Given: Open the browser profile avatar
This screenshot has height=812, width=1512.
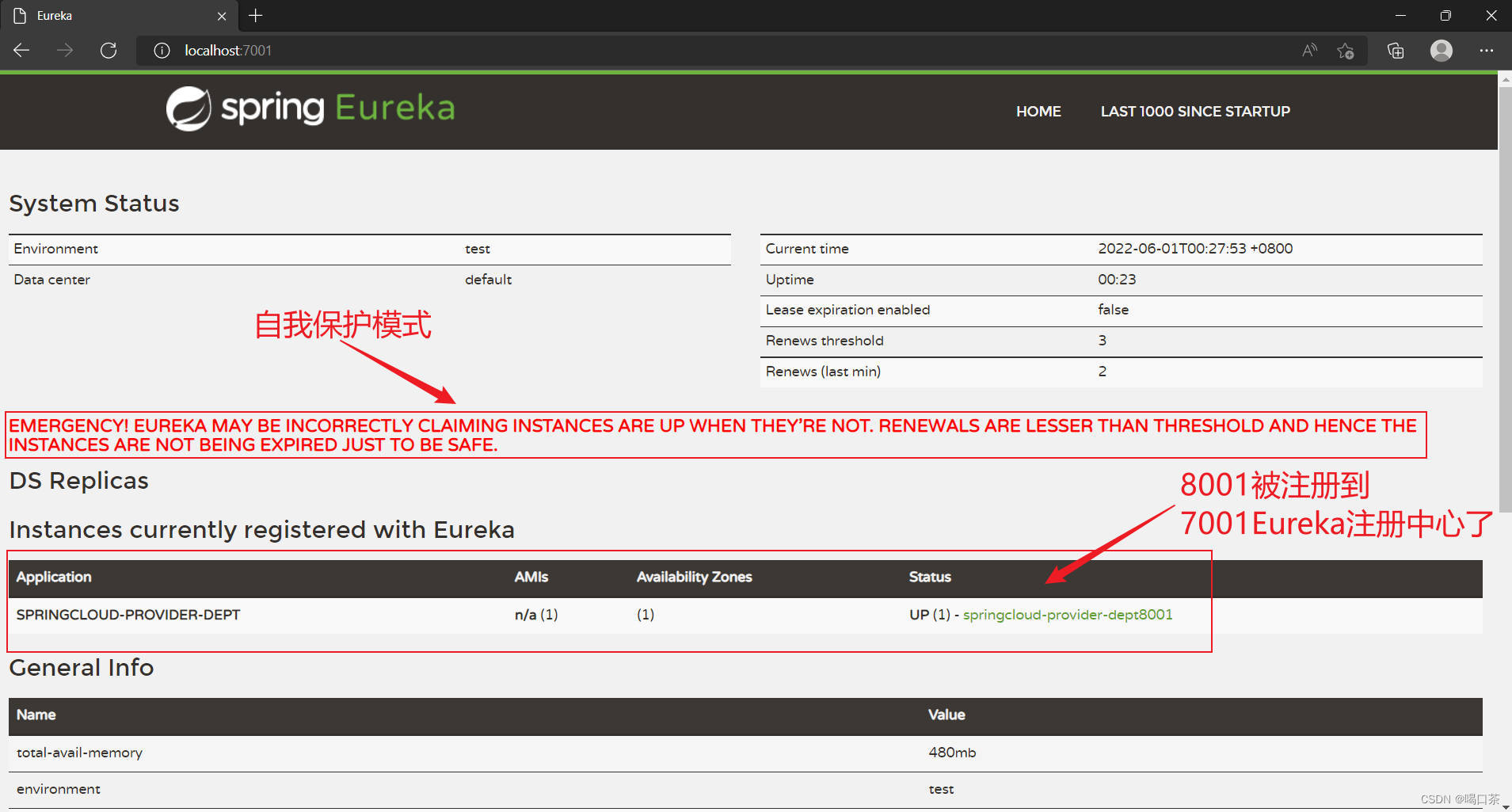Looking at the screenshot, I should pos(1442,51).
